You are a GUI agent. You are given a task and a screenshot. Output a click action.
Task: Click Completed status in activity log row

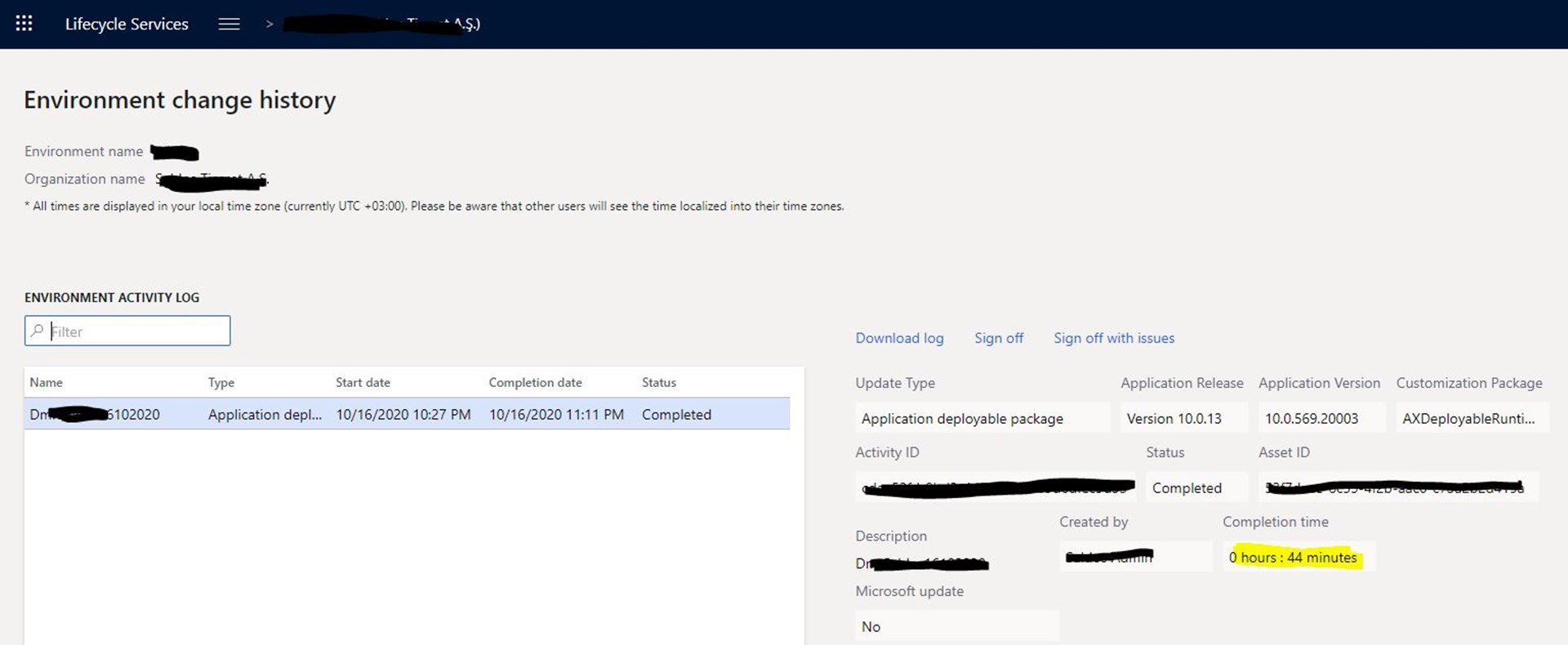tap(676, 415)
